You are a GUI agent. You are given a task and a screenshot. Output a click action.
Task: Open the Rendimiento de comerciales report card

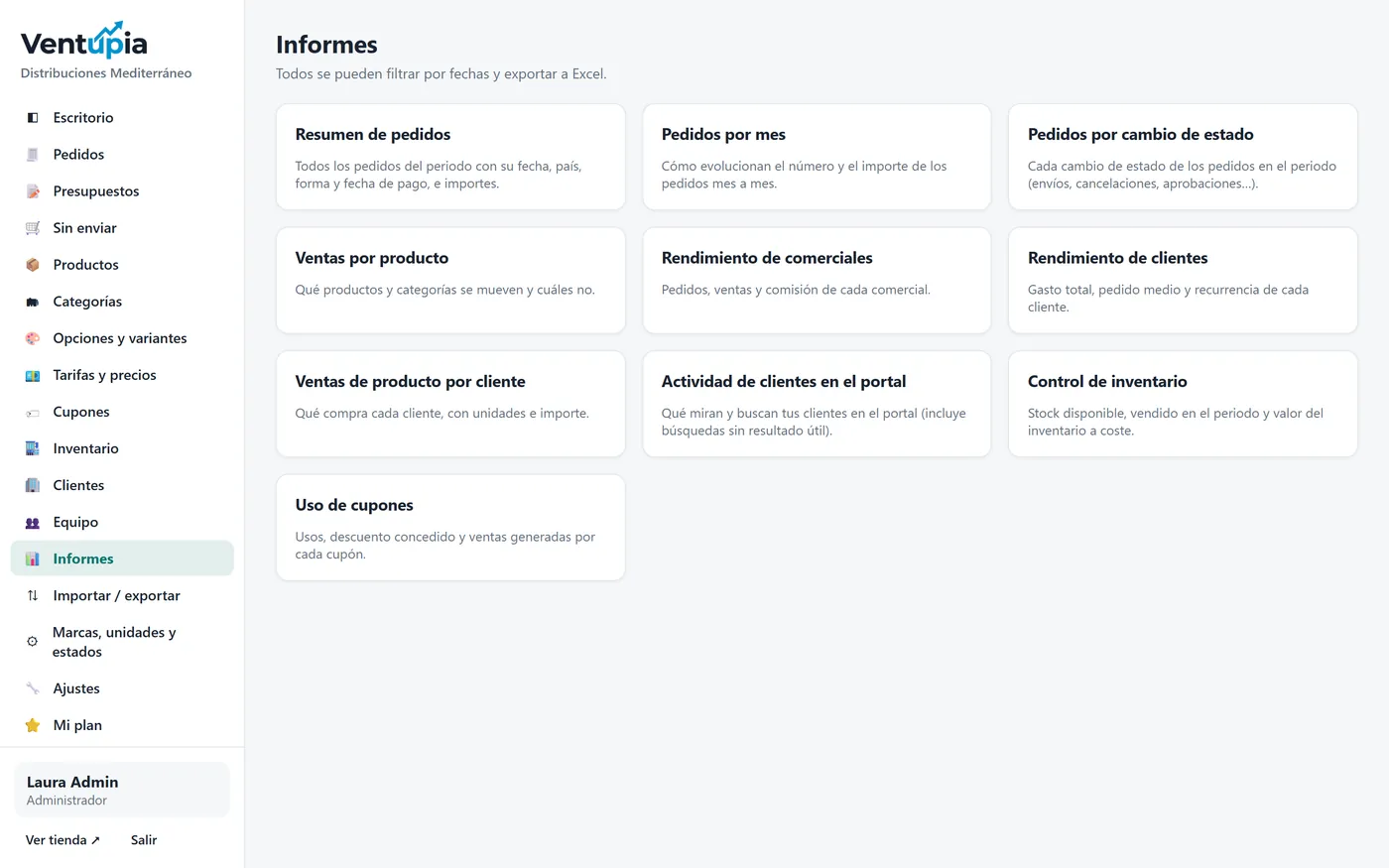pos(817,281)
